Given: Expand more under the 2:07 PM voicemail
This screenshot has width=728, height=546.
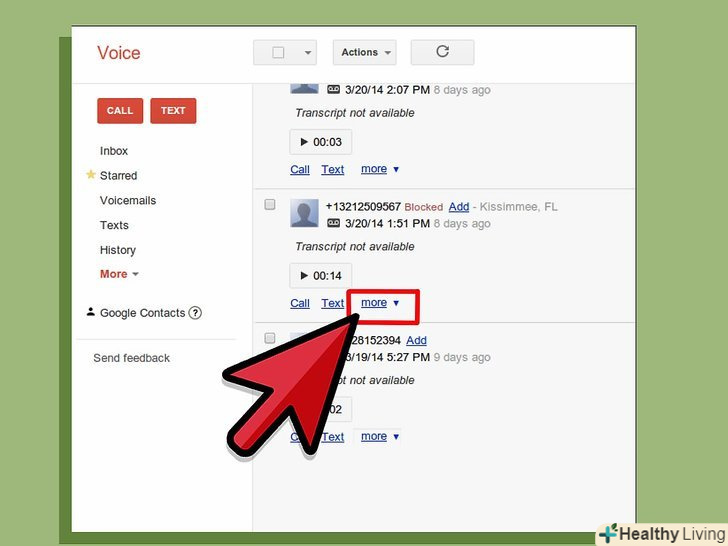Looking at the screenshot, I should (380, 169).
